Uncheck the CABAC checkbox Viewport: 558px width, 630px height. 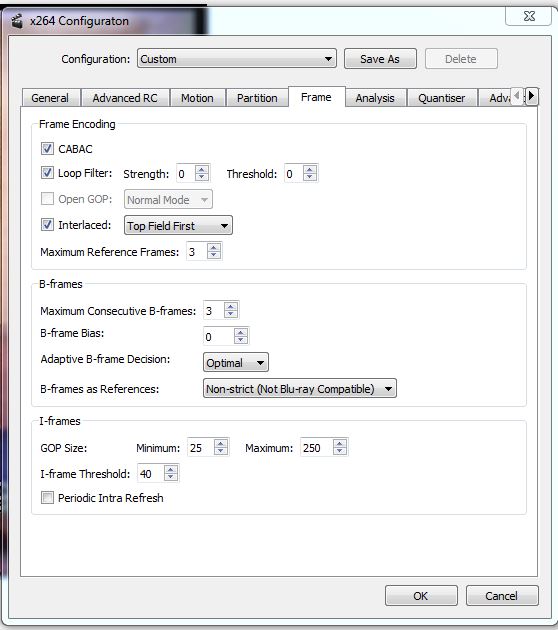click(x=47, y=149)
